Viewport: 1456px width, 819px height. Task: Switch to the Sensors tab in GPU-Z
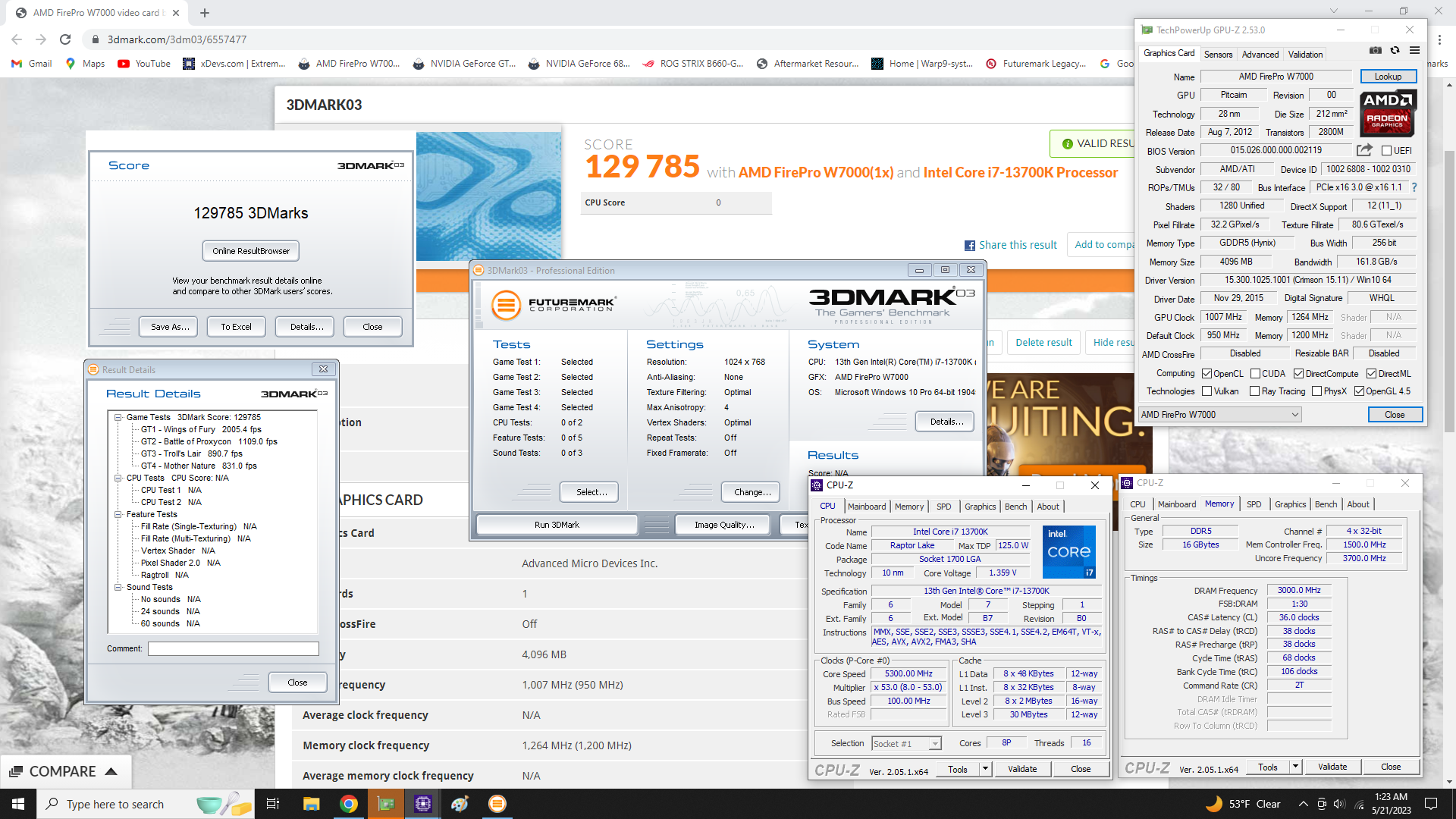1218,55
